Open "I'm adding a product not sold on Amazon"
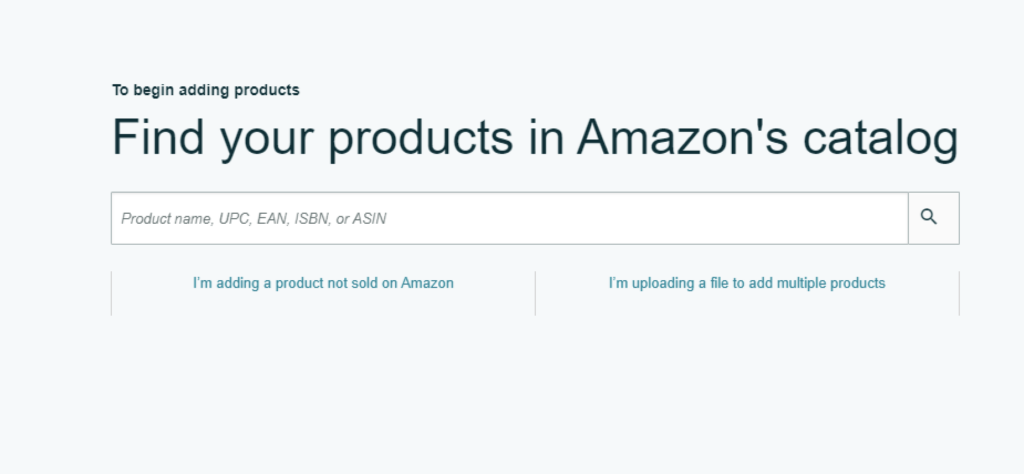The width and height of the screenshot is (1024, 474). tap(323, 283)
